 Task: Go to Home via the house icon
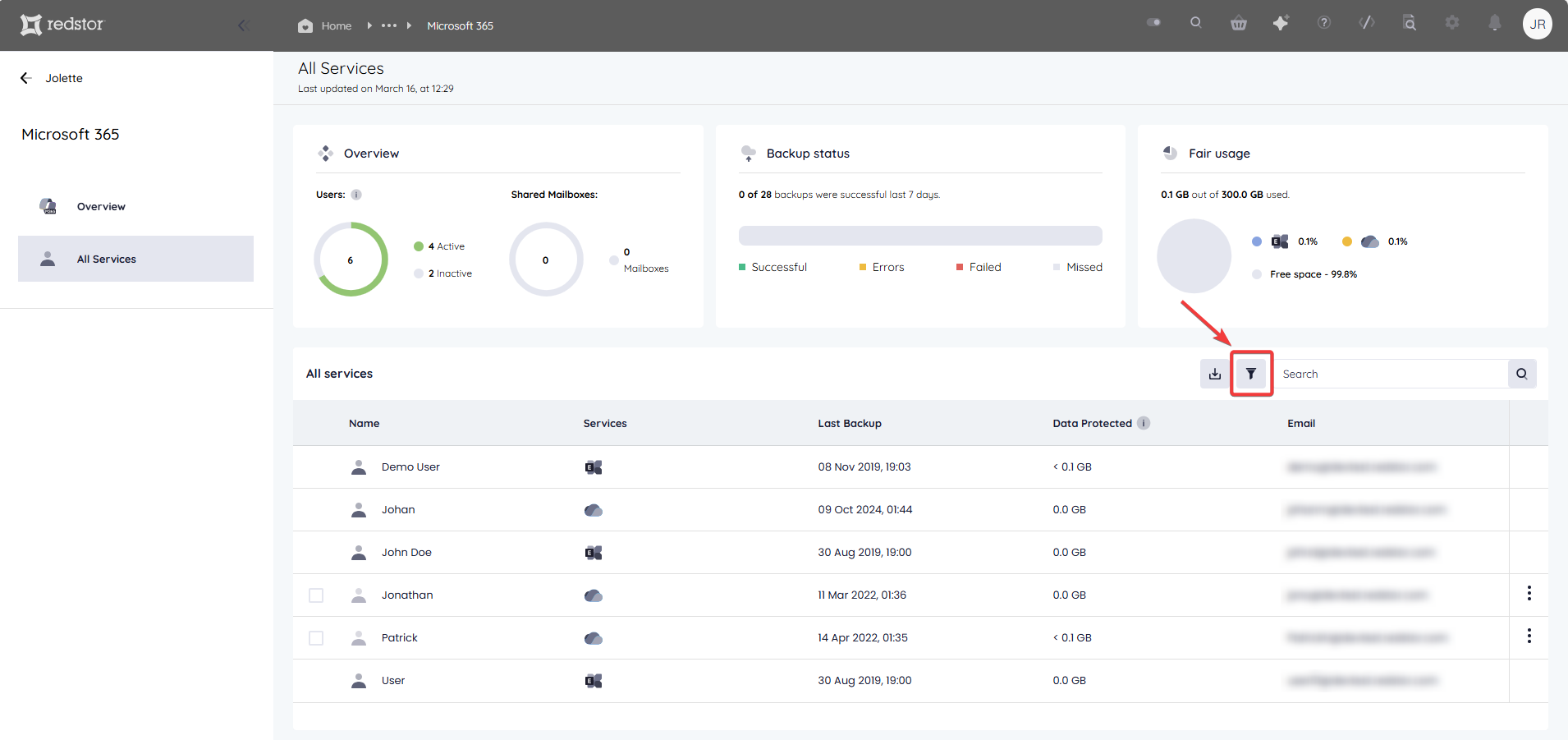305,25
